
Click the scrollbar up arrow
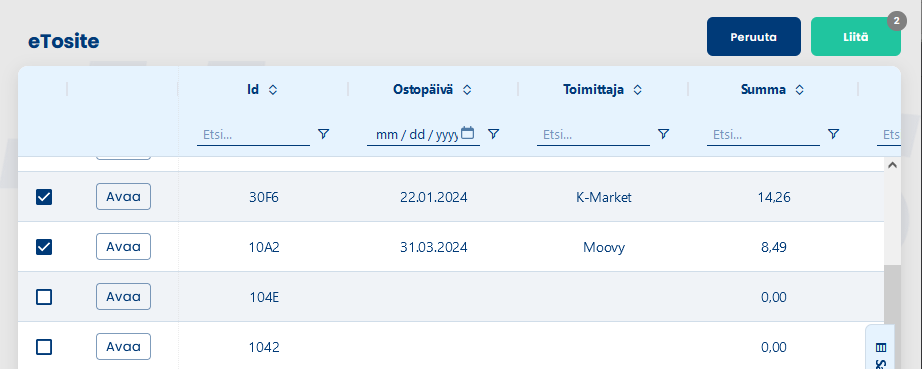892,165
